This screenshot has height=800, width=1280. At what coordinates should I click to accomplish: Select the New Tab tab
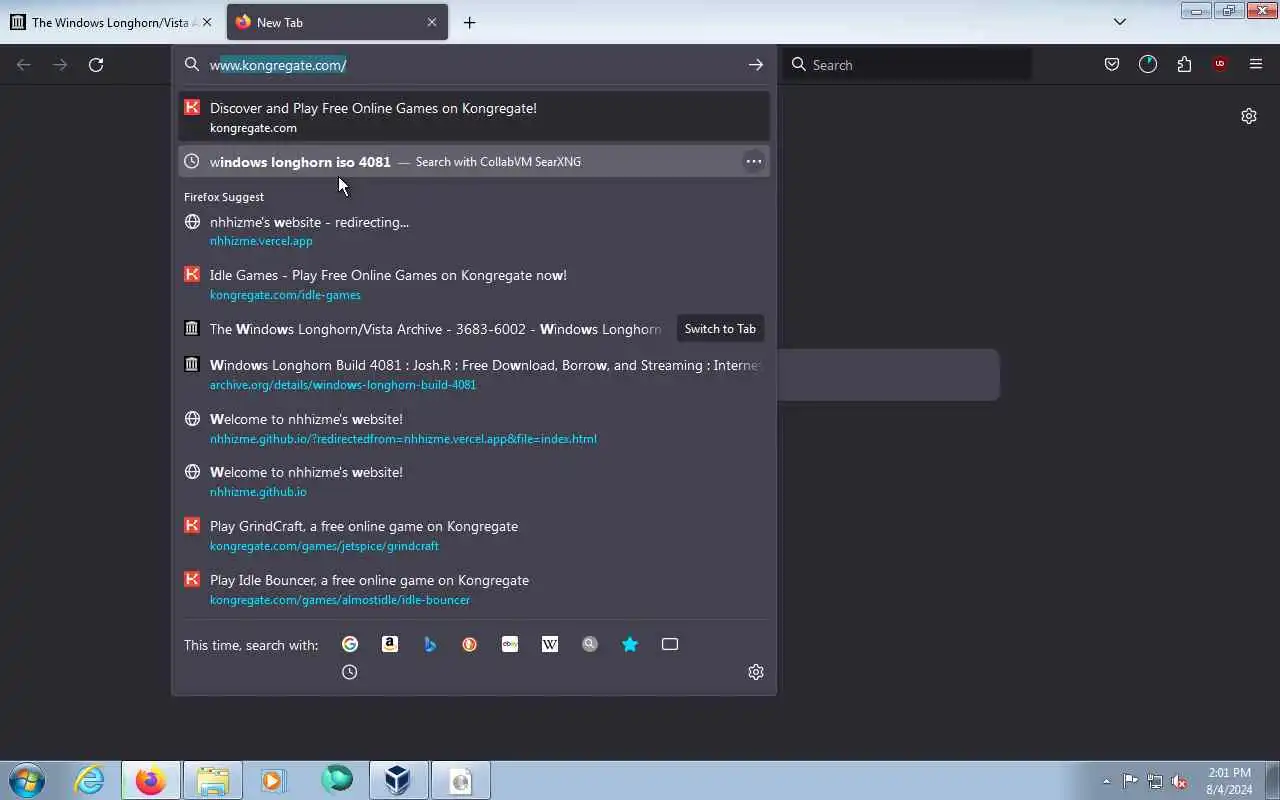coord(337,22)
